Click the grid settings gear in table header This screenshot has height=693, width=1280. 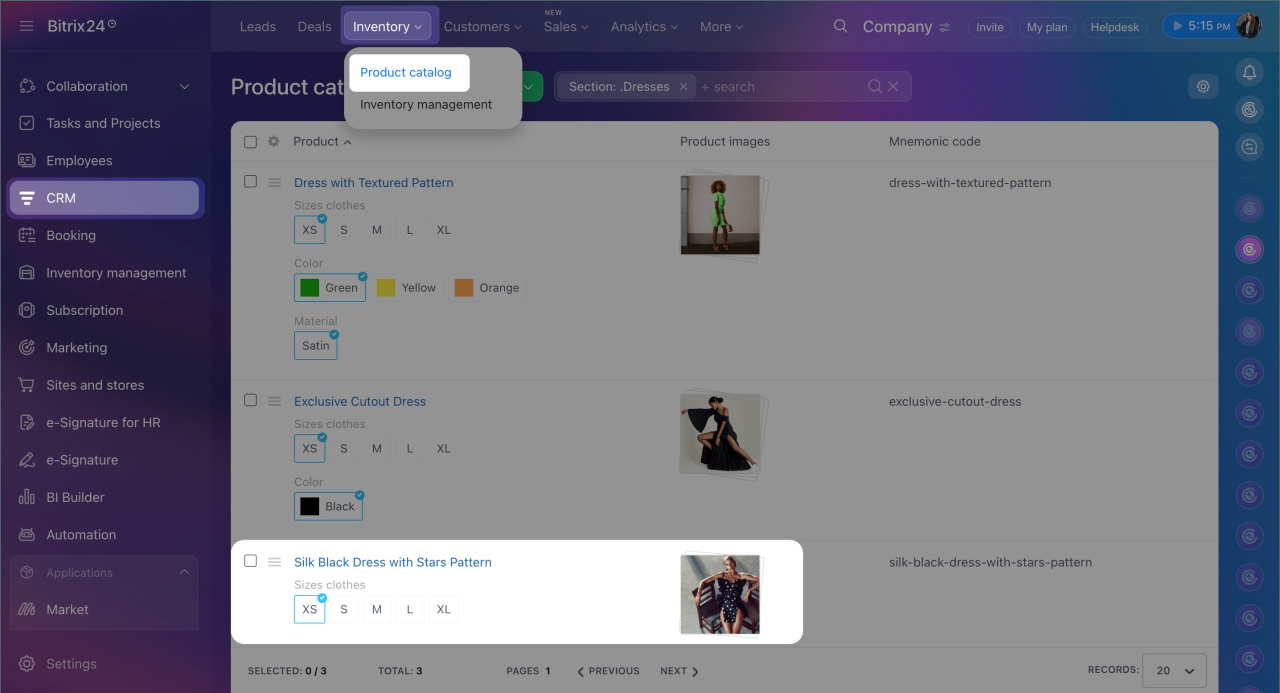(274, 142)
